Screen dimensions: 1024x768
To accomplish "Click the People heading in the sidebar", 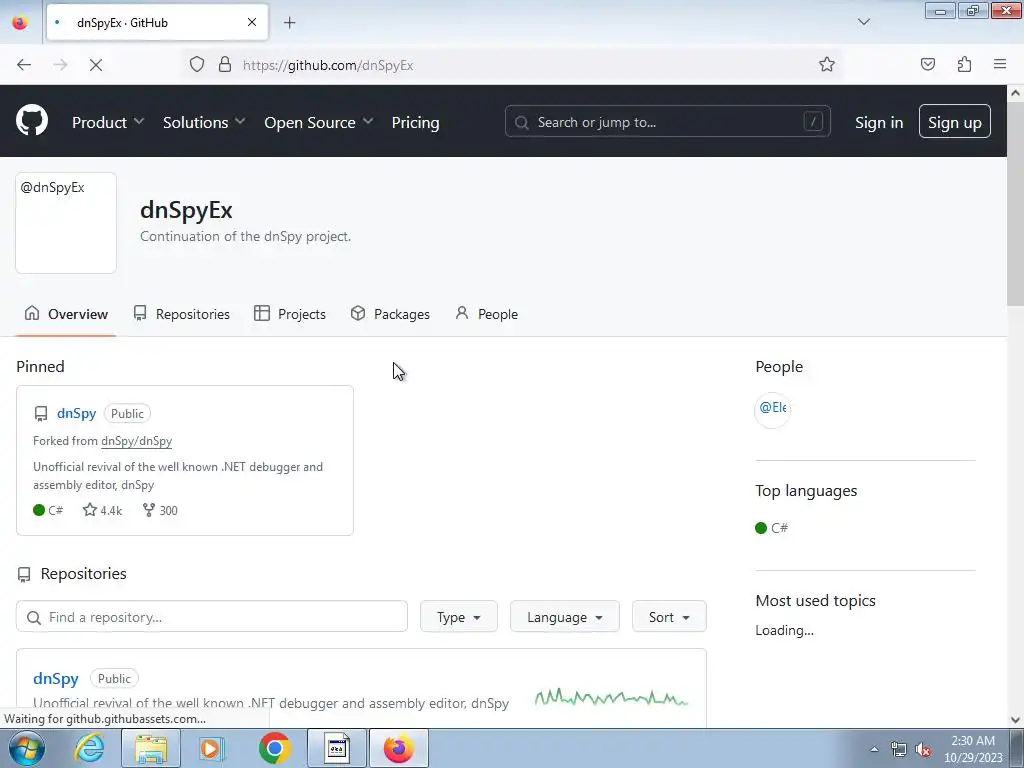I will pos(779,366).
